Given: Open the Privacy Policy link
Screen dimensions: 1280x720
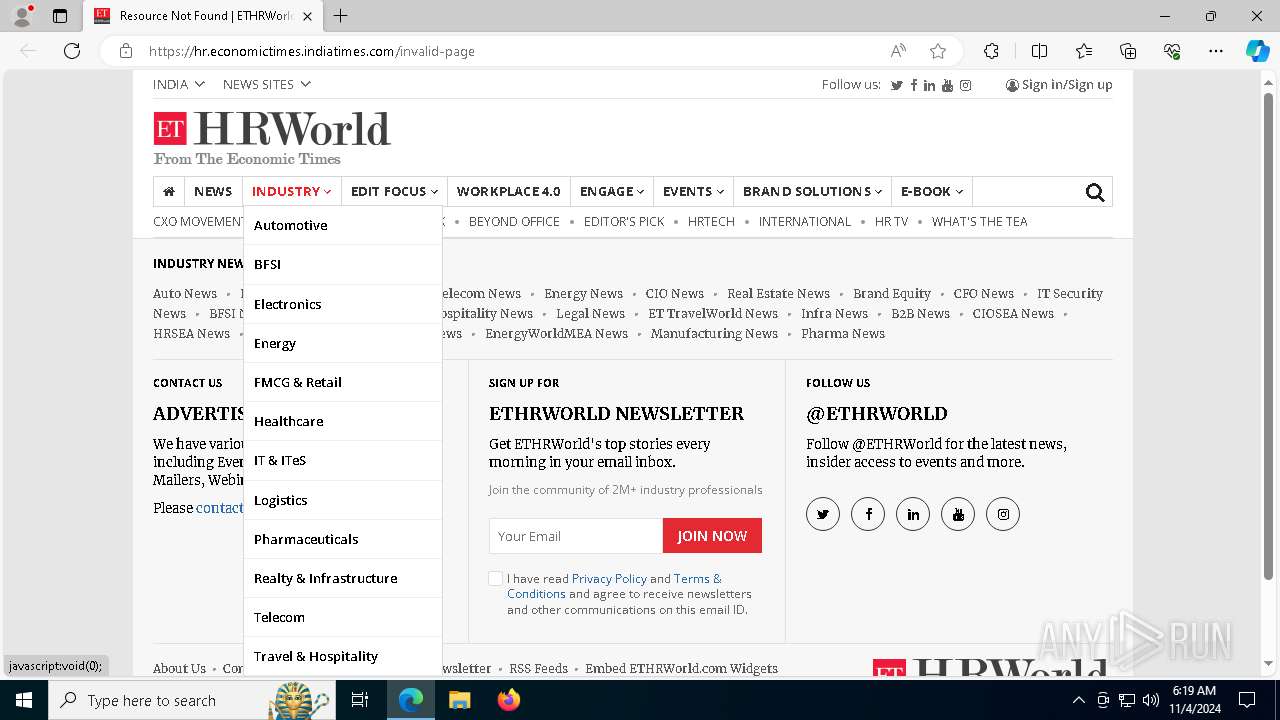Looking at the screenshot, I should pyautogui.click(x=609, y=578).
